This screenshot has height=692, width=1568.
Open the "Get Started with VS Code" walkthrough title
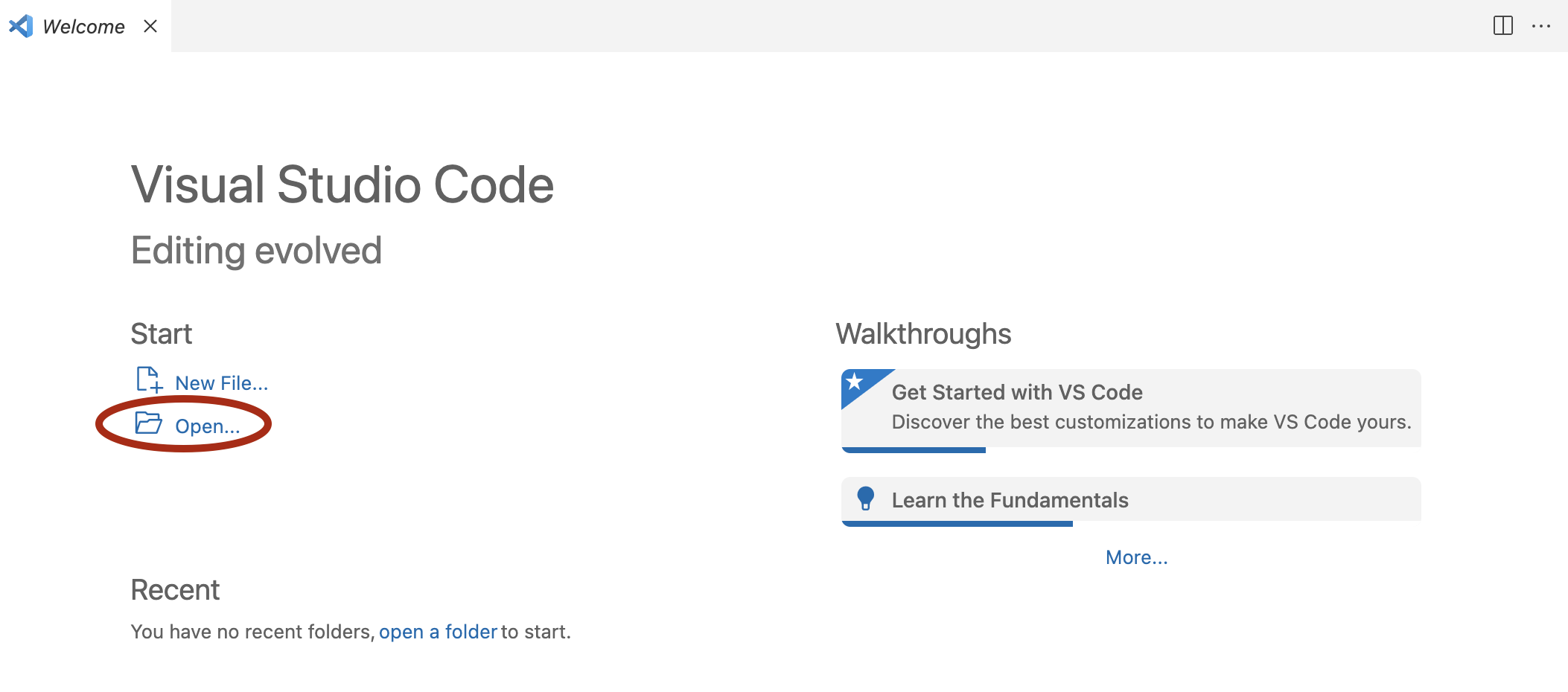tap(1016, 392)
